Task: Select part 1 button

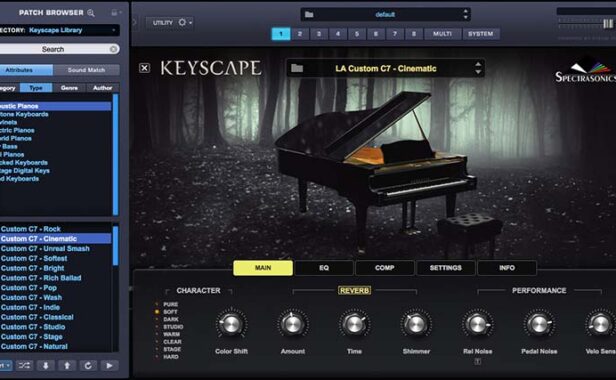Action: coord(281,34)
